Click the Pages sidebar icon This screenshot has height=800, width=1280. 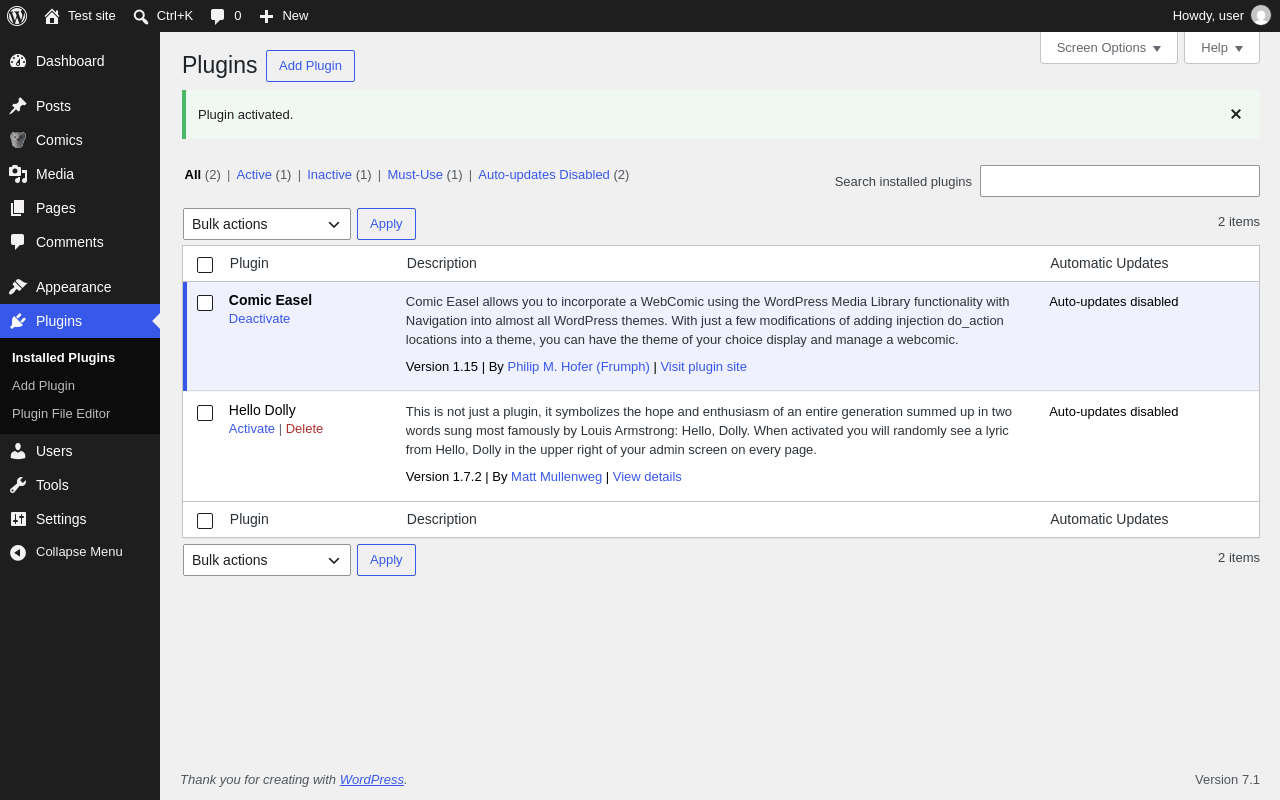[18, 208]
